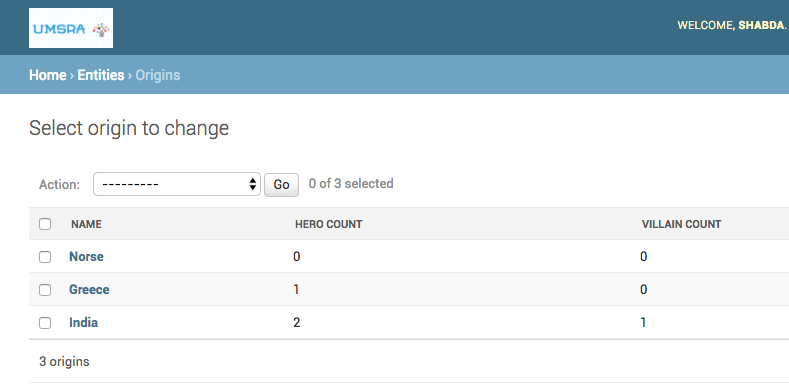789x387 pixels.
Task: Click the UMSRA logo image
Action: [71, 28]
